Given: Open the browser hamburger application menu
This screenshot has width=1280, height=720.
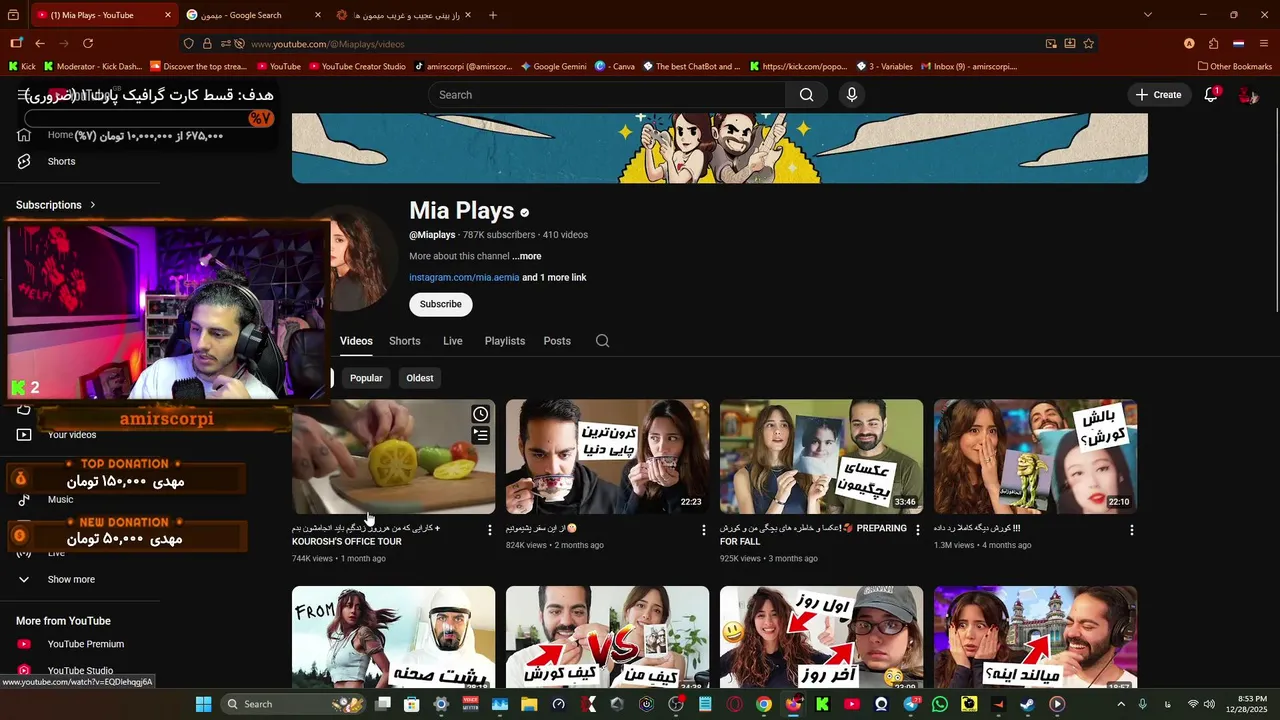Looking at the screenshot, I should pos(1265,43).
